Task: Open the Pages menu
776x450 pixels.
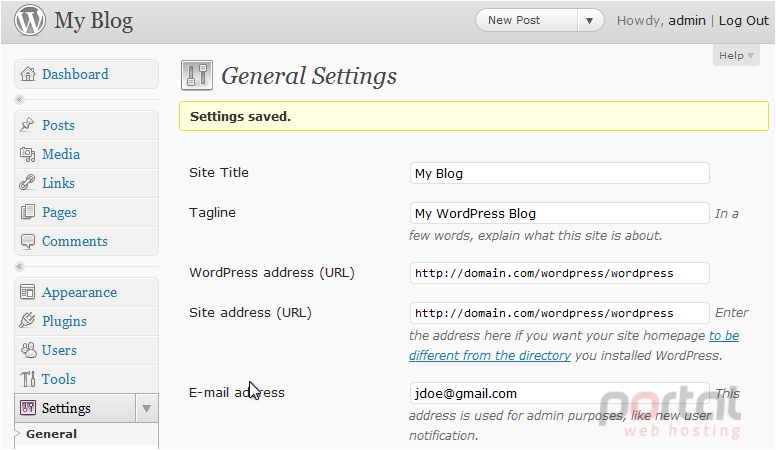Action: pos(59,212)
